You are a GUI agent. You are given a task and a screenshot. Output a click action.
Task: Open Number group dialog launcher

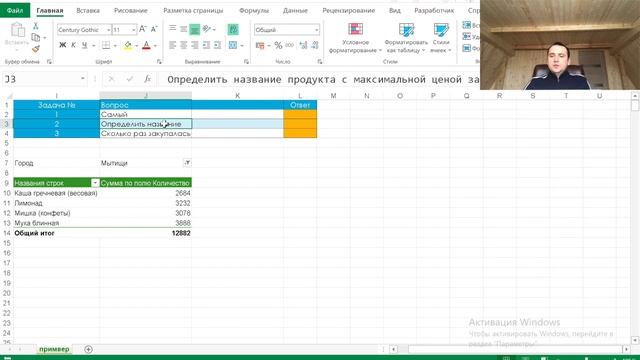pyautogui.click(x=320, y=62)
